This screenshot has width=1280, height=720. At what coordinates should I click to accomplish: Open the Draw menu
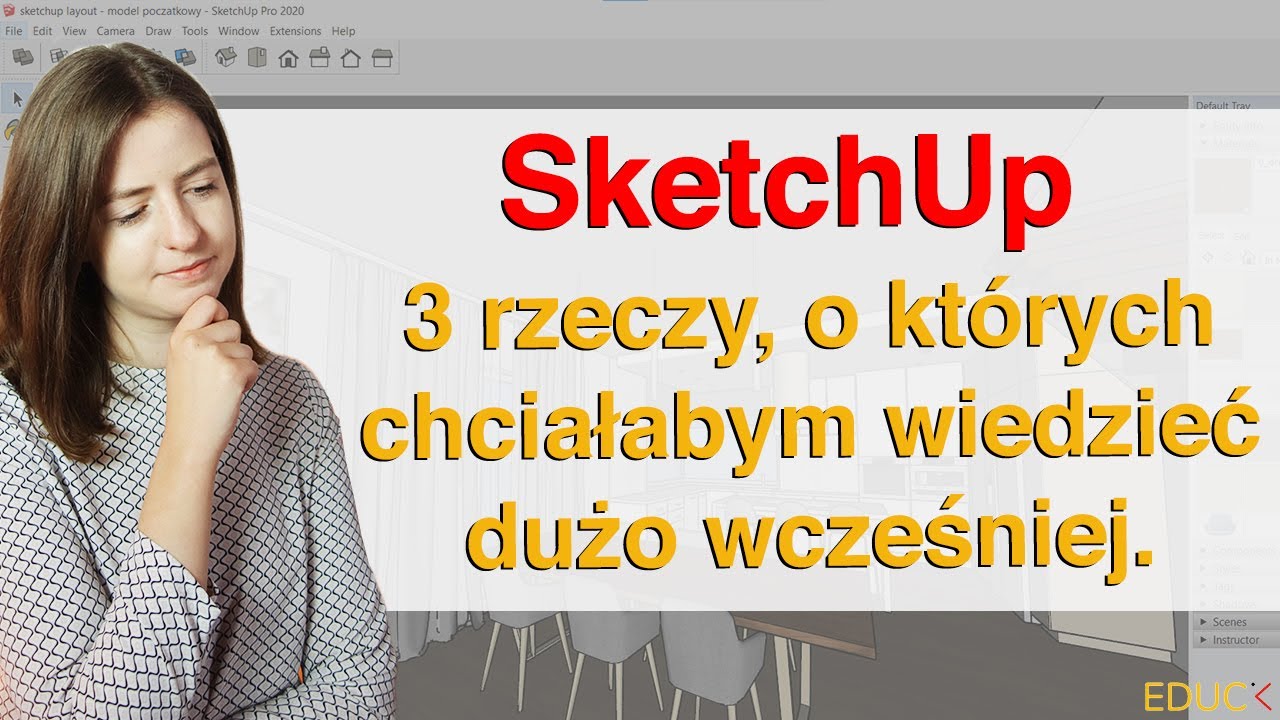[x=158, y=31]
